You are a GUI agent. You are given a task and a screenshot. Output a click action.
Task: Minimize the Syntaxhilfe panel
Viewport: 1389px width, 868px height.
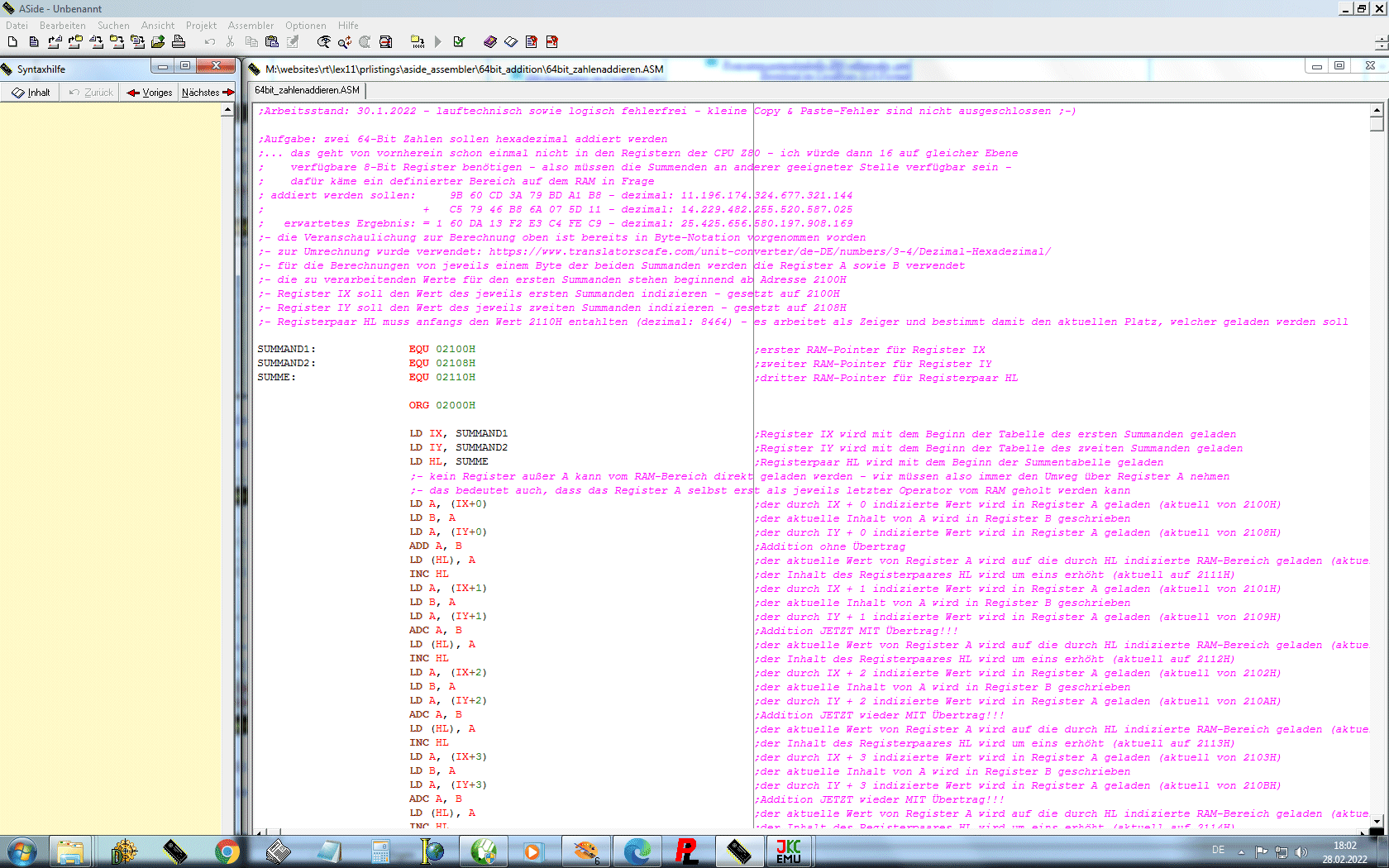tap(163, 66)
